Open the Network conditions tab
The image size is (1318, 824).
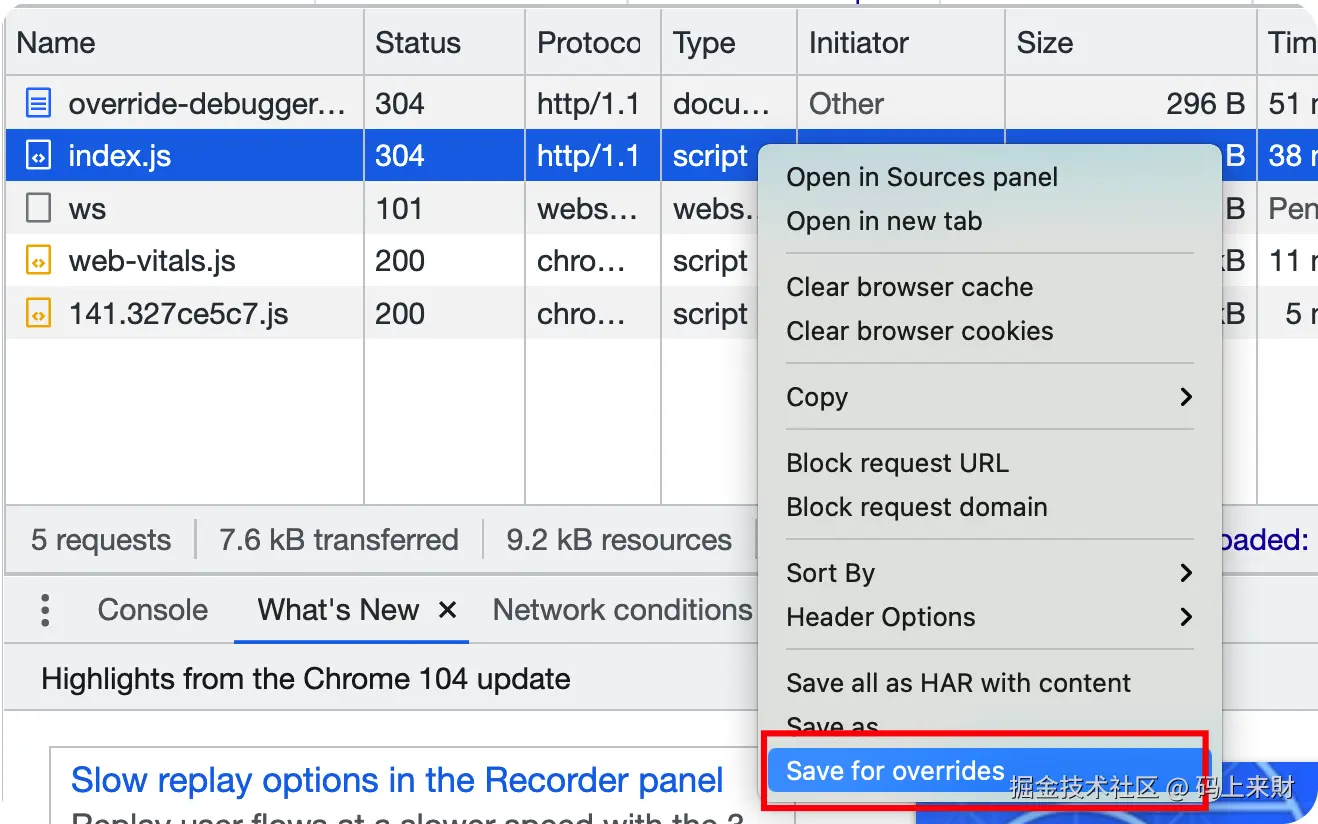622,610
